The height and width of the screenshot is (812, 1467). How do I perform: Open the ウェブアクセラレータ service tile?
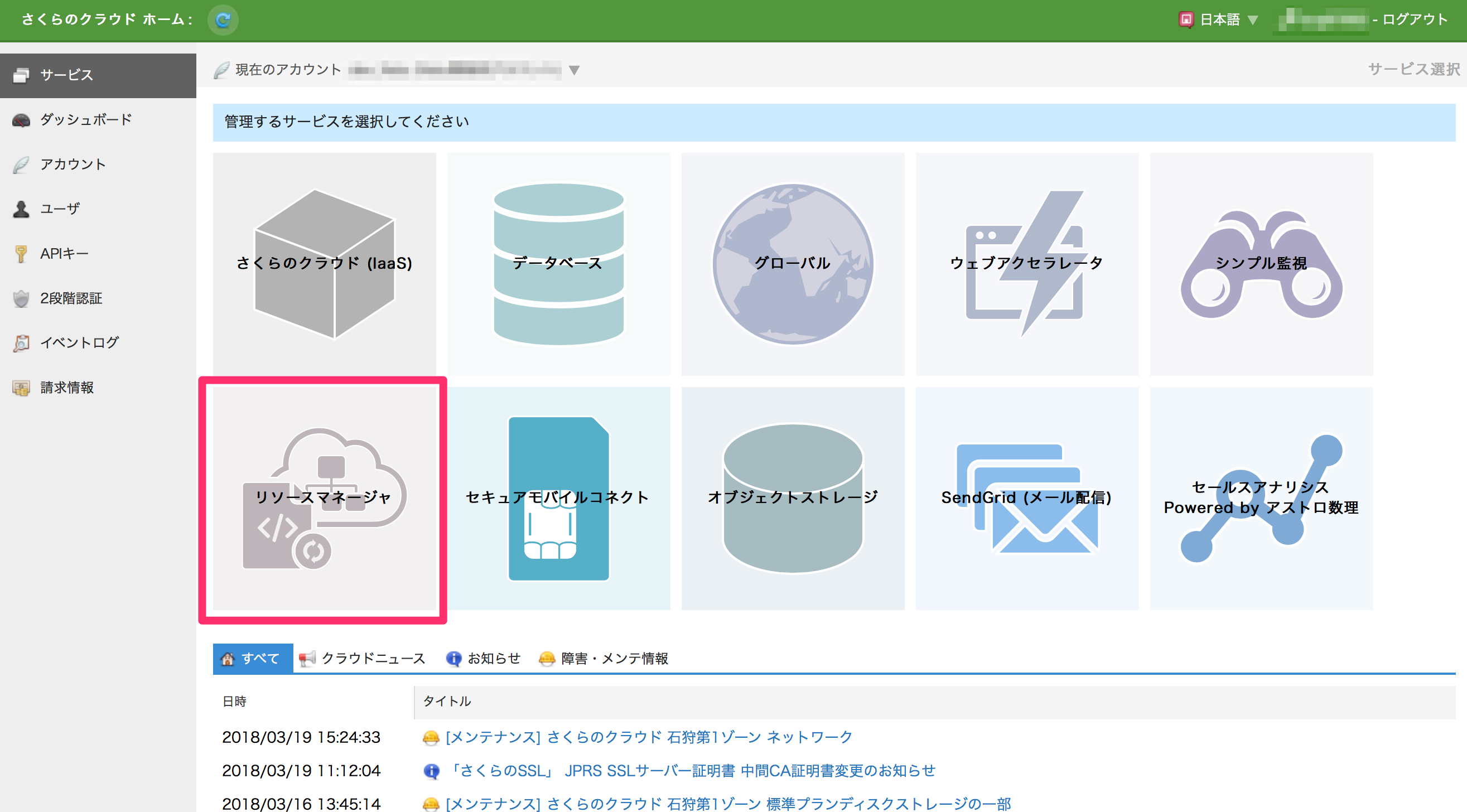click(1027, 264)
